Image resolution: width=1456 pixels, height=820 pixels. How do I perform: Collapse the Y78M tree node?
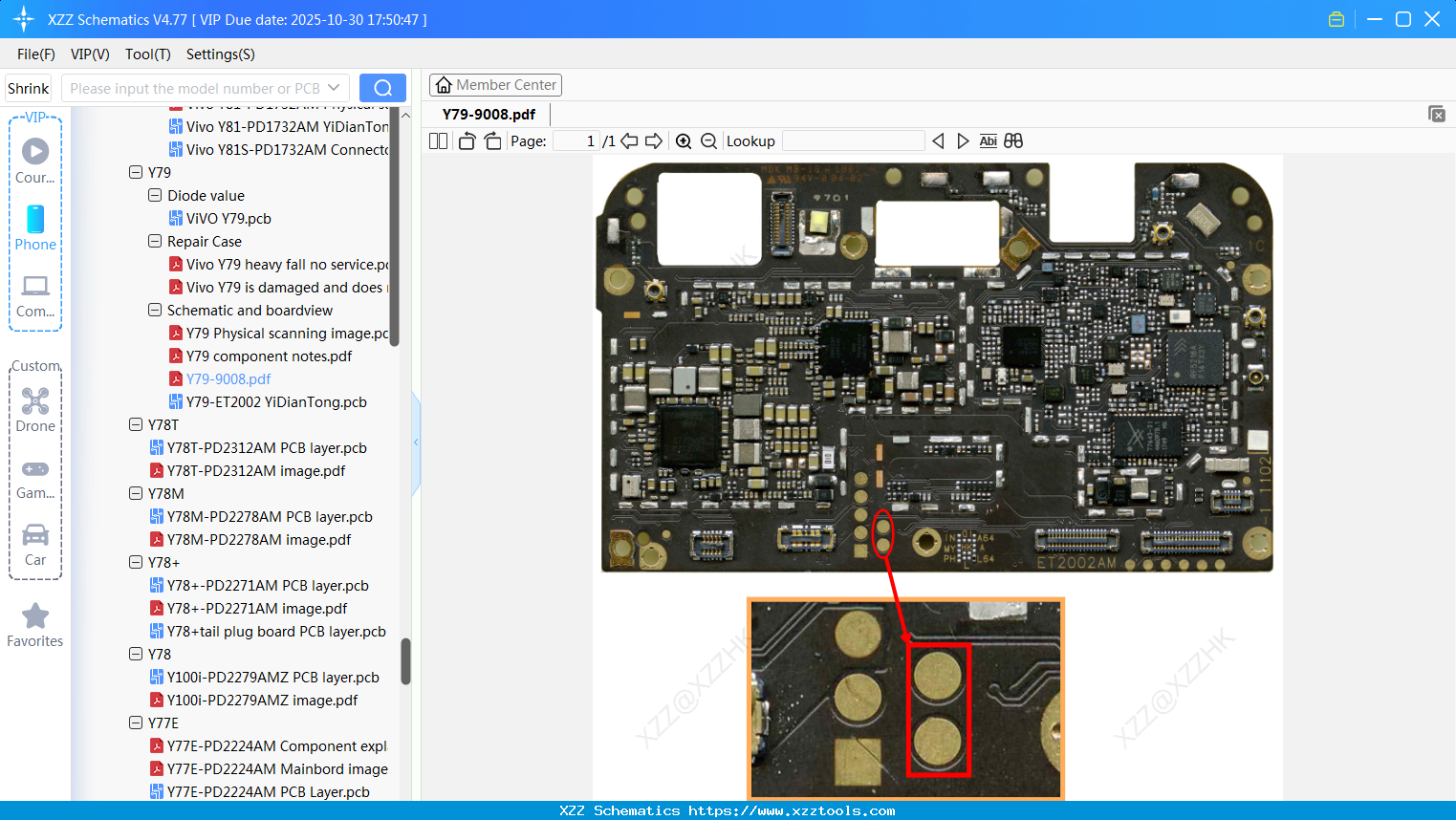tap(136, 494)
